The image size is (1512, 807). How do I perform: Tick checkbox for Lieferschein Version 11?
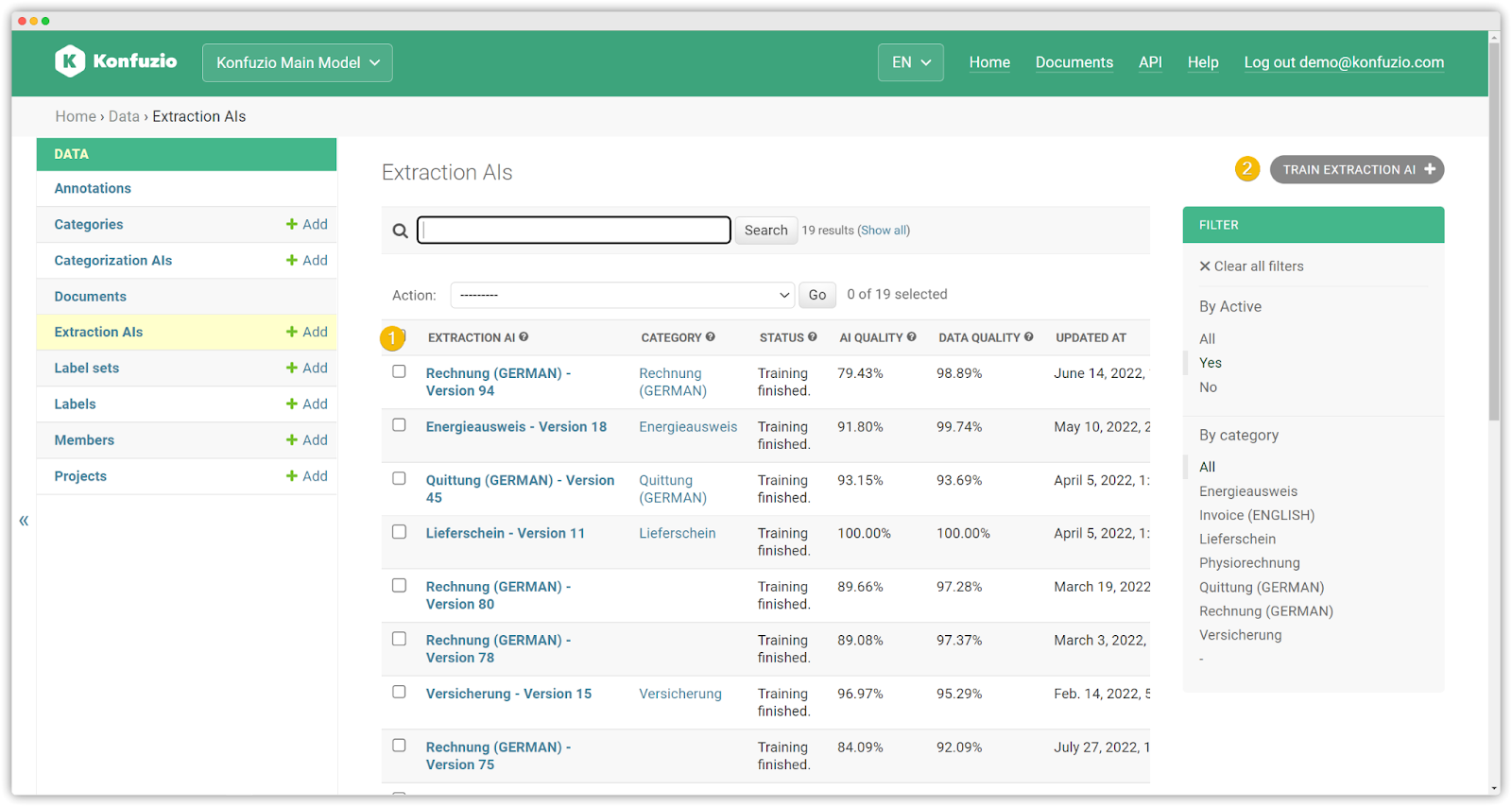coord(400,532)
